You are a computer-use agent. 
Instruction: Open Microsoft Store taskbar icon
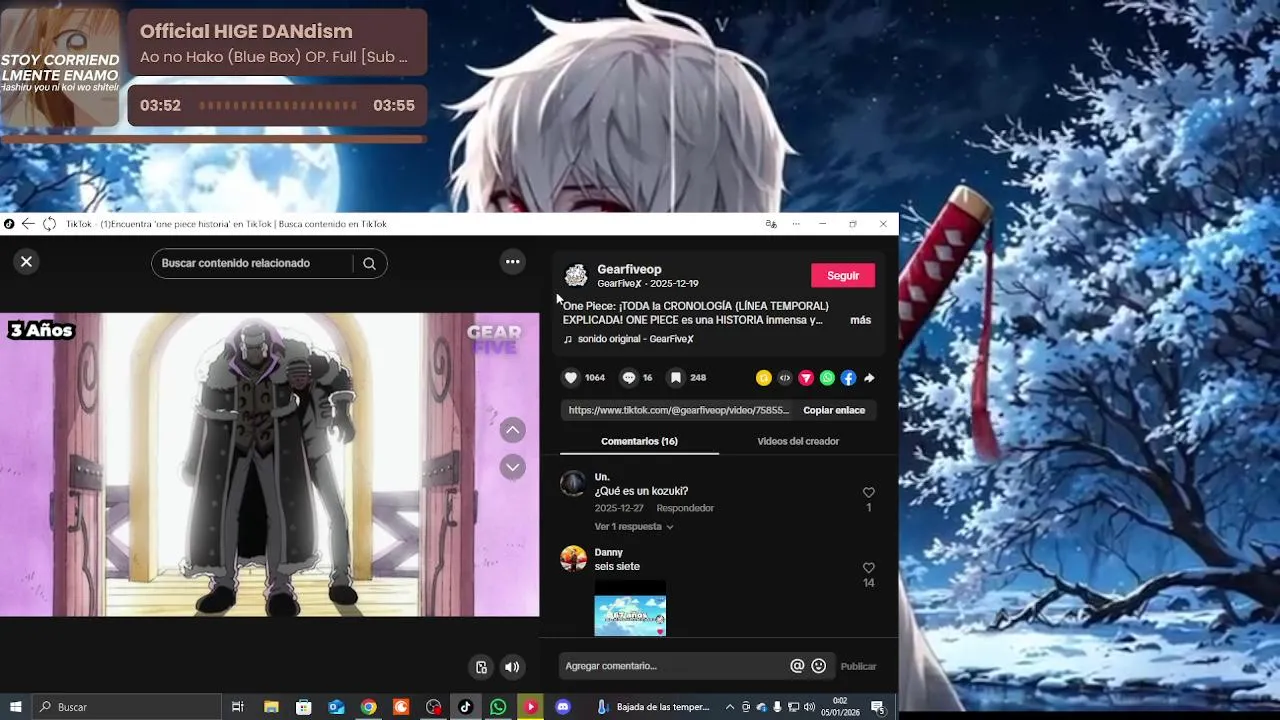[303, 707]
